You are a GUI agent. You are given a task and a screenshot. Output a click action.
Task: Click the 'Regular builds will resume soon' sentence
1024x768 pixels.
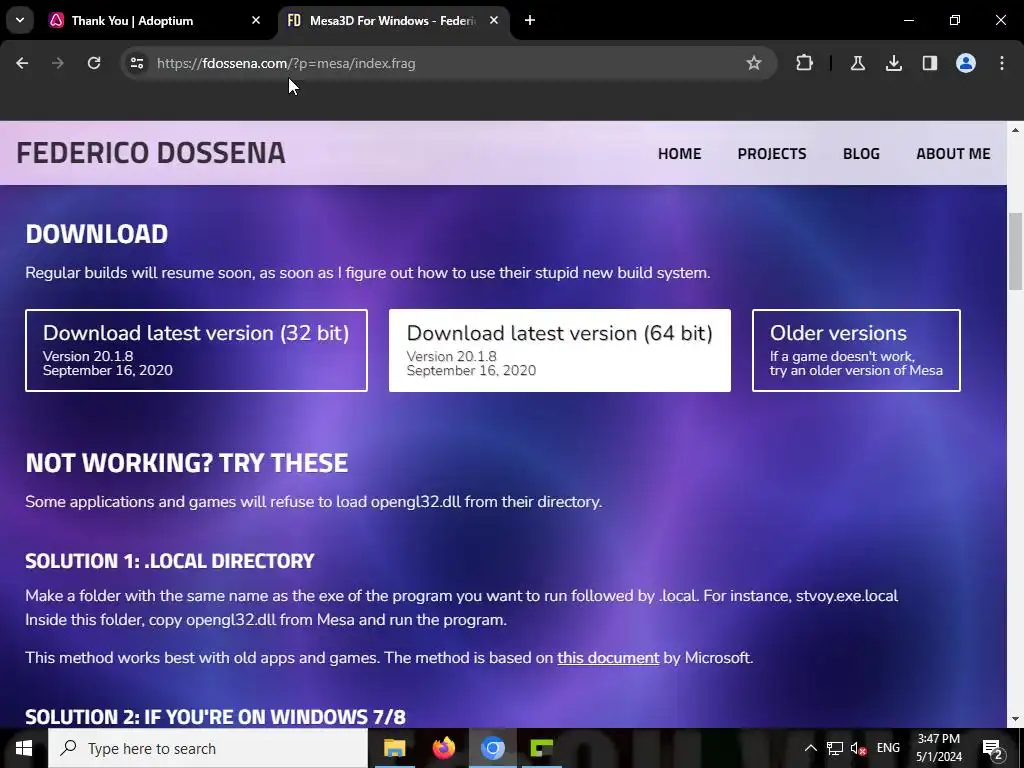coord(368,273)
